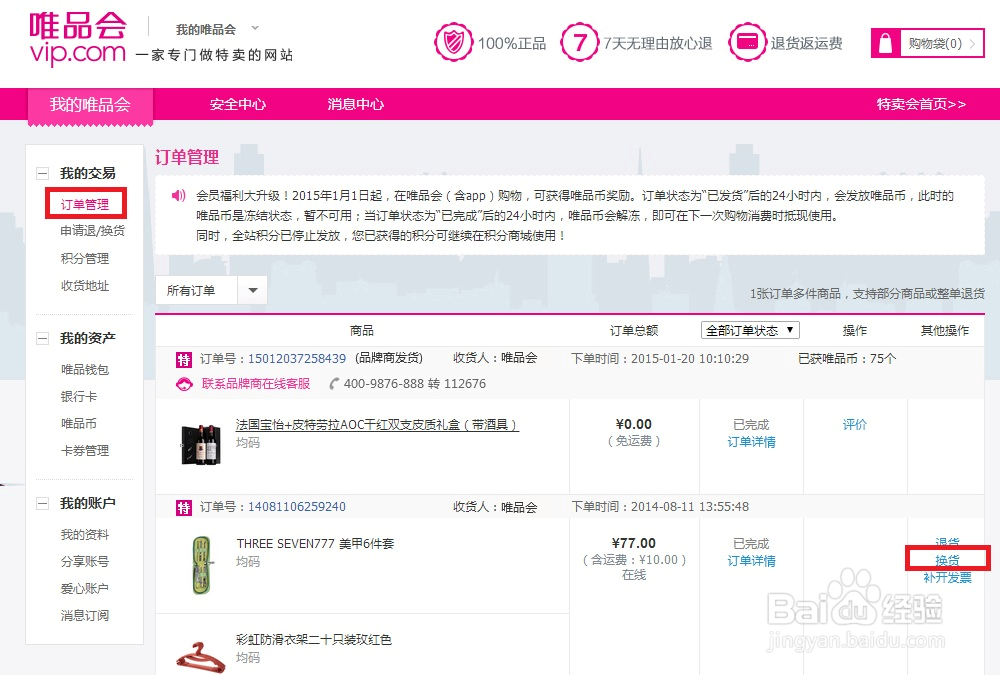The width and height of the screenshot is (1000, 675).
Task: Click the 换货 exchange link
Action: coord(947,560)
